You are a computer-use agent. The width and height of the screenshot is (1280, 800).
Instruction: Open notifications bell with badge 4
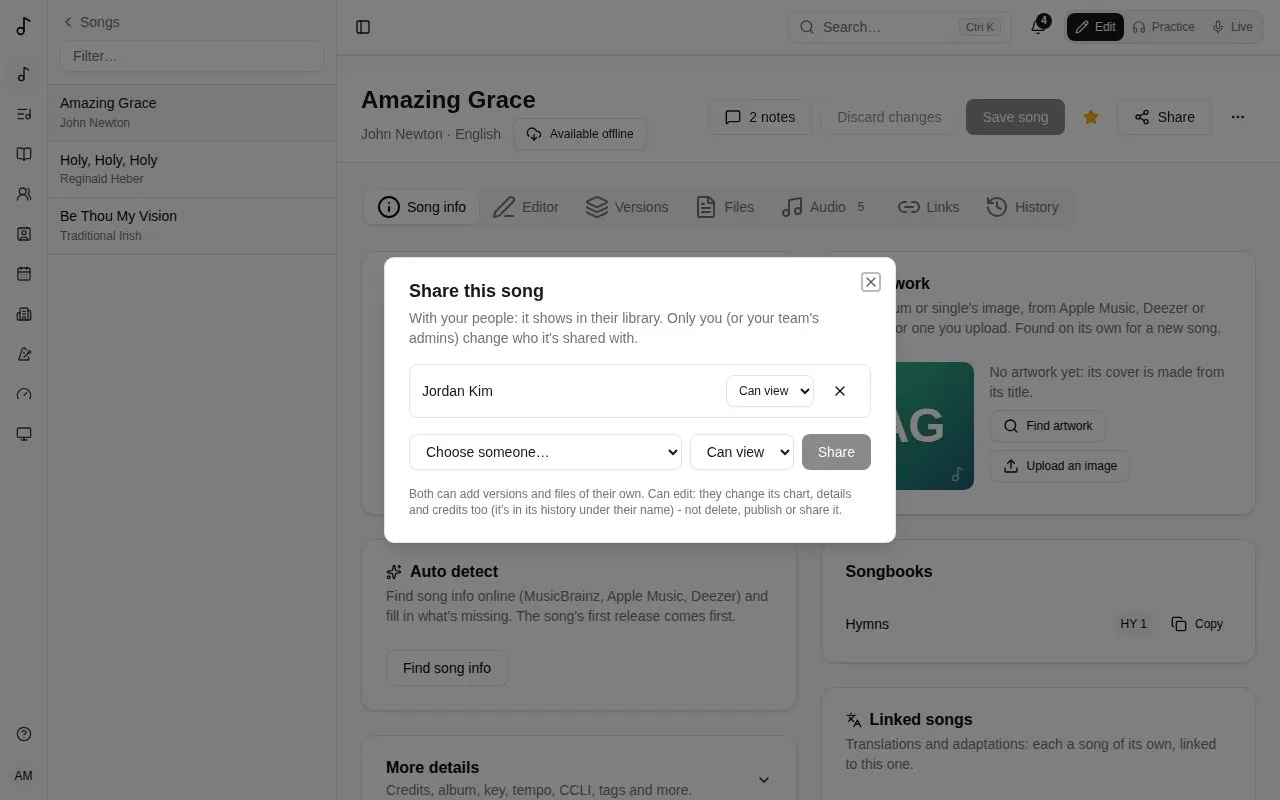coord(1038,27)
